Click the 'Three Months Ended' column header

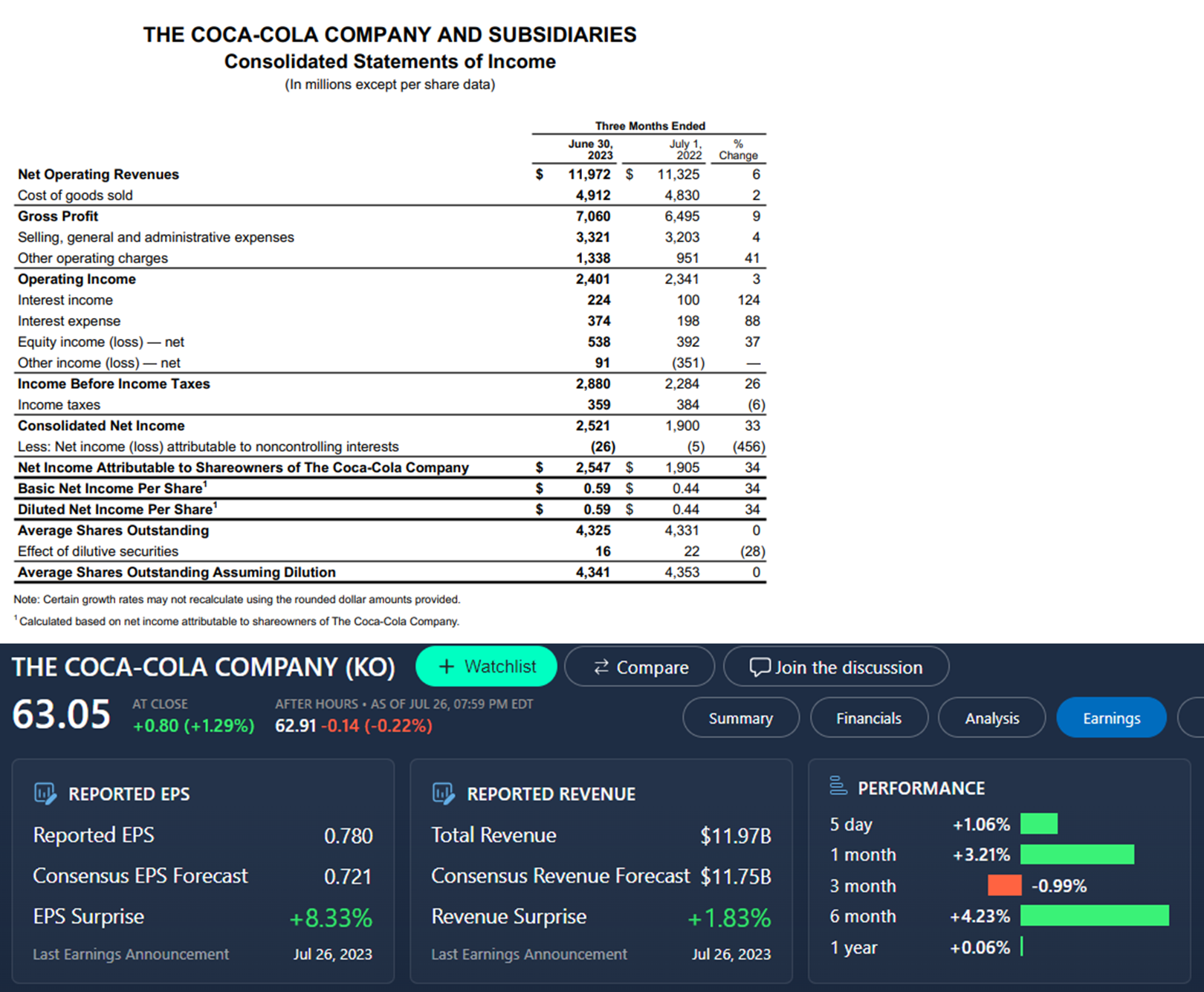point(650,126)
